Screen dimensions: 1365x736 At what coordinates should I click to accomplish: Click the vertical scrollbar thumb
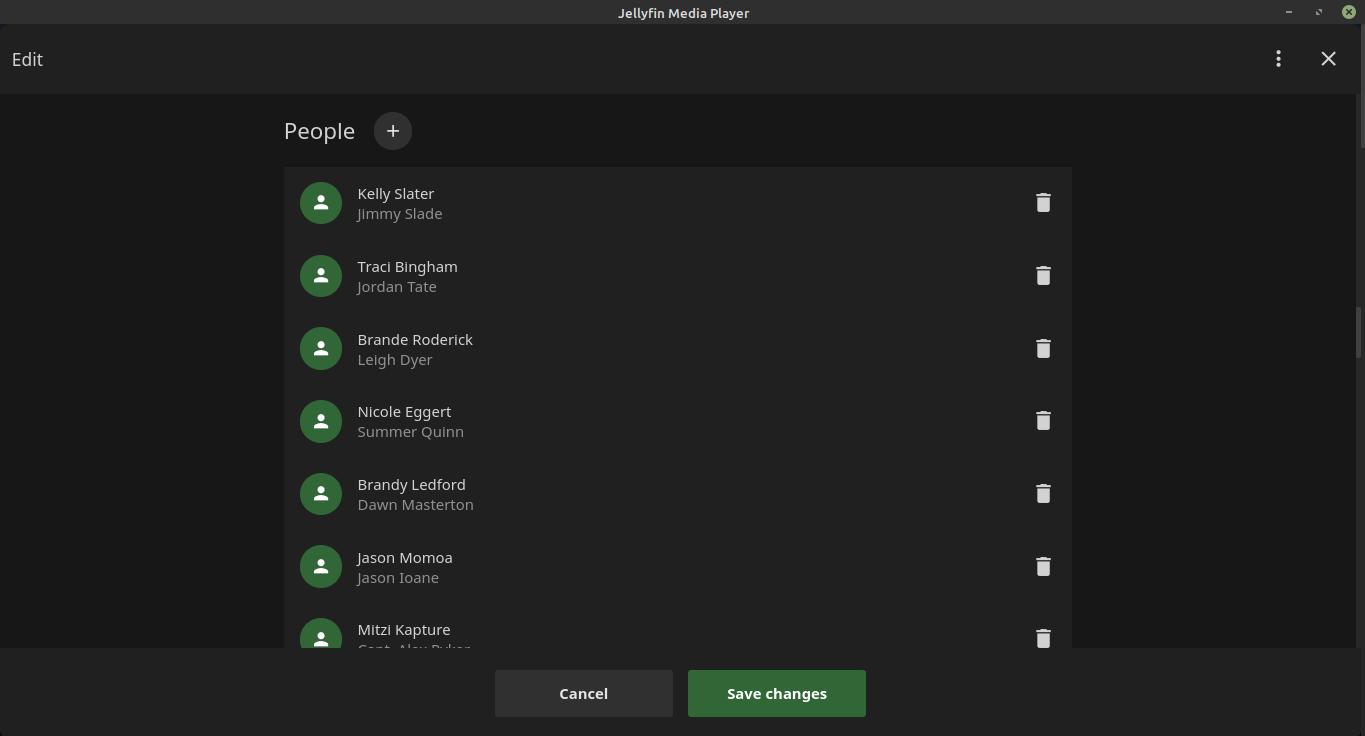pos(1358,332)
